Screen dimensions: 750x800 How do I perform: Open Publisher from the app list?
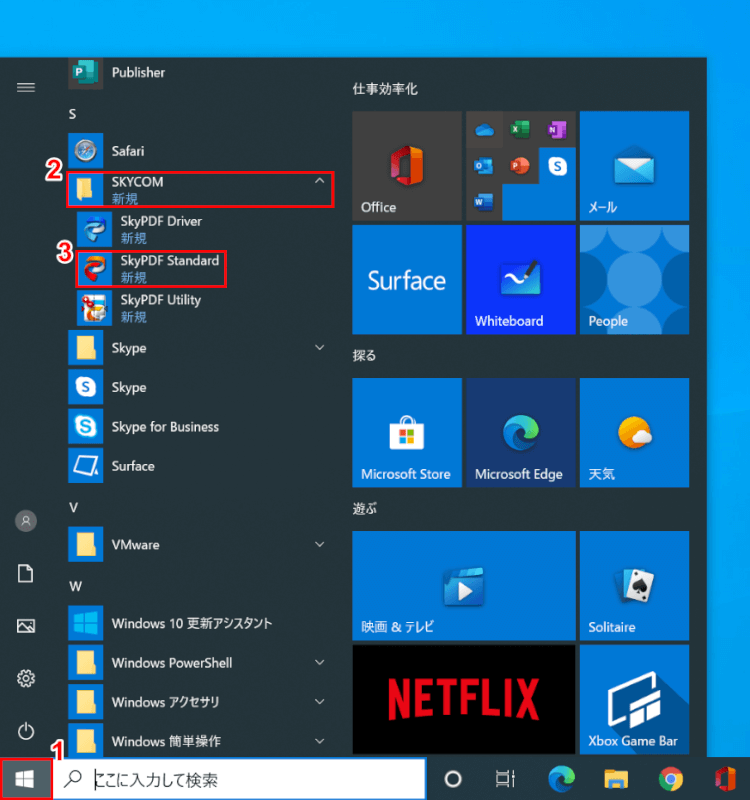tap(199, 72)
